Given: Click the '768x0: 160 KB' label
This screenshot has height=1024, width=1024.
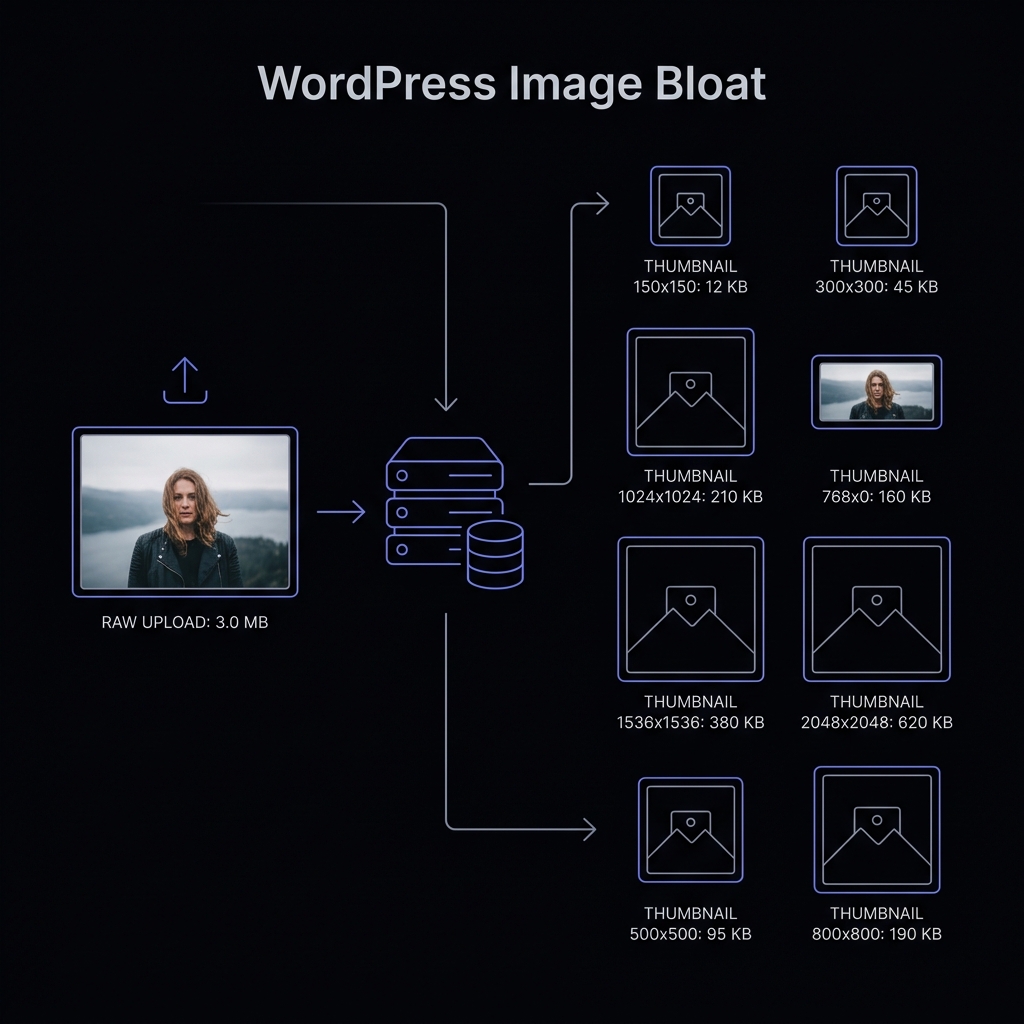Looking at the screenshot, I should point(876,497).
